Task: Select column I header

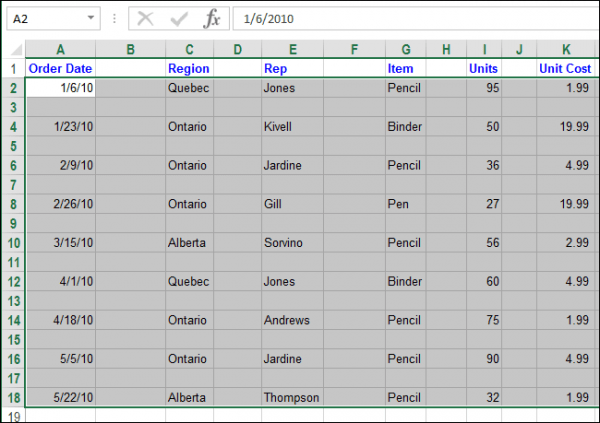Action: (x=484, y=49)
